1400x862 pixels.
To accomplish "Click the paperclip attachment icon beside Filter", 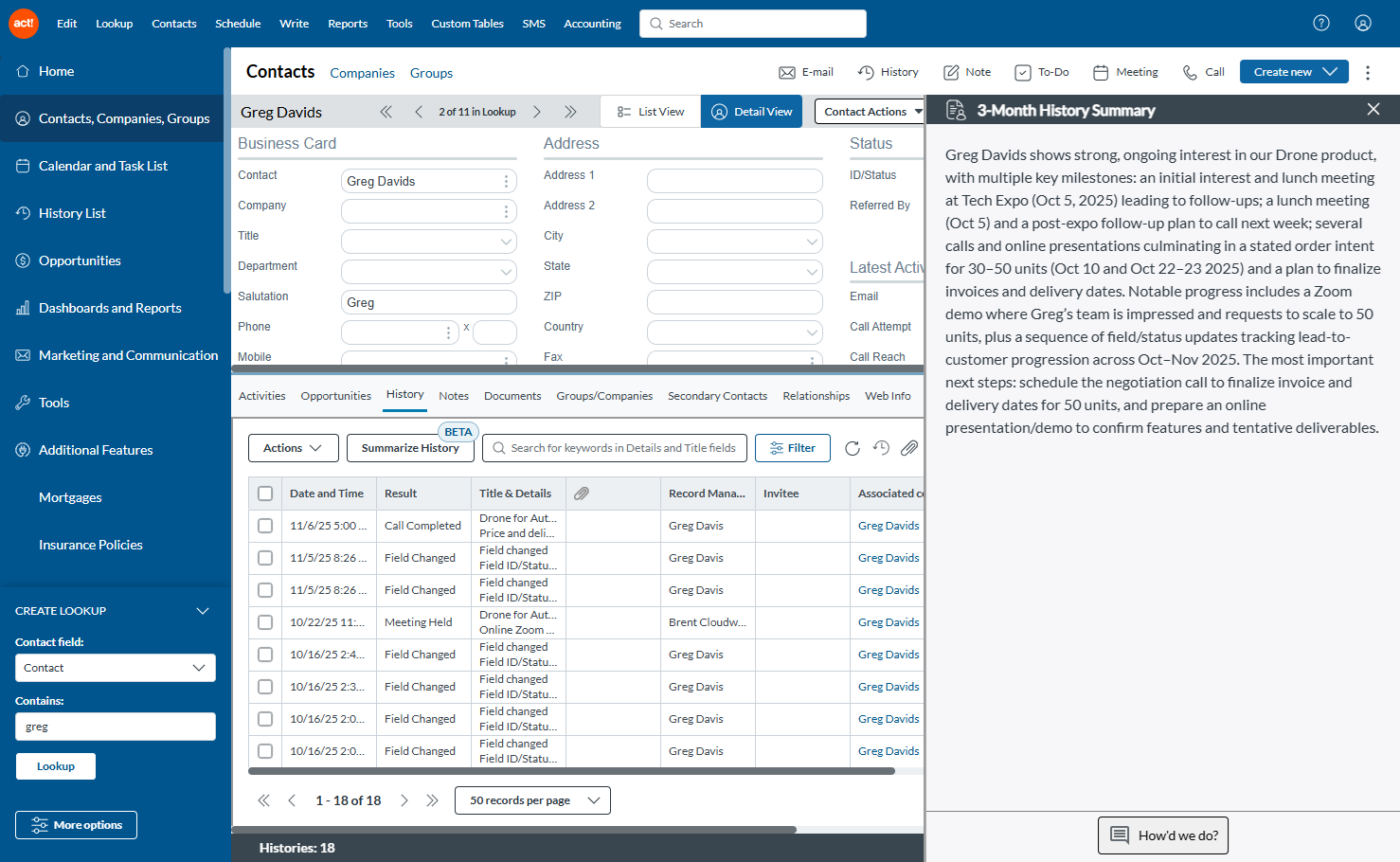I will coord(909,448).
